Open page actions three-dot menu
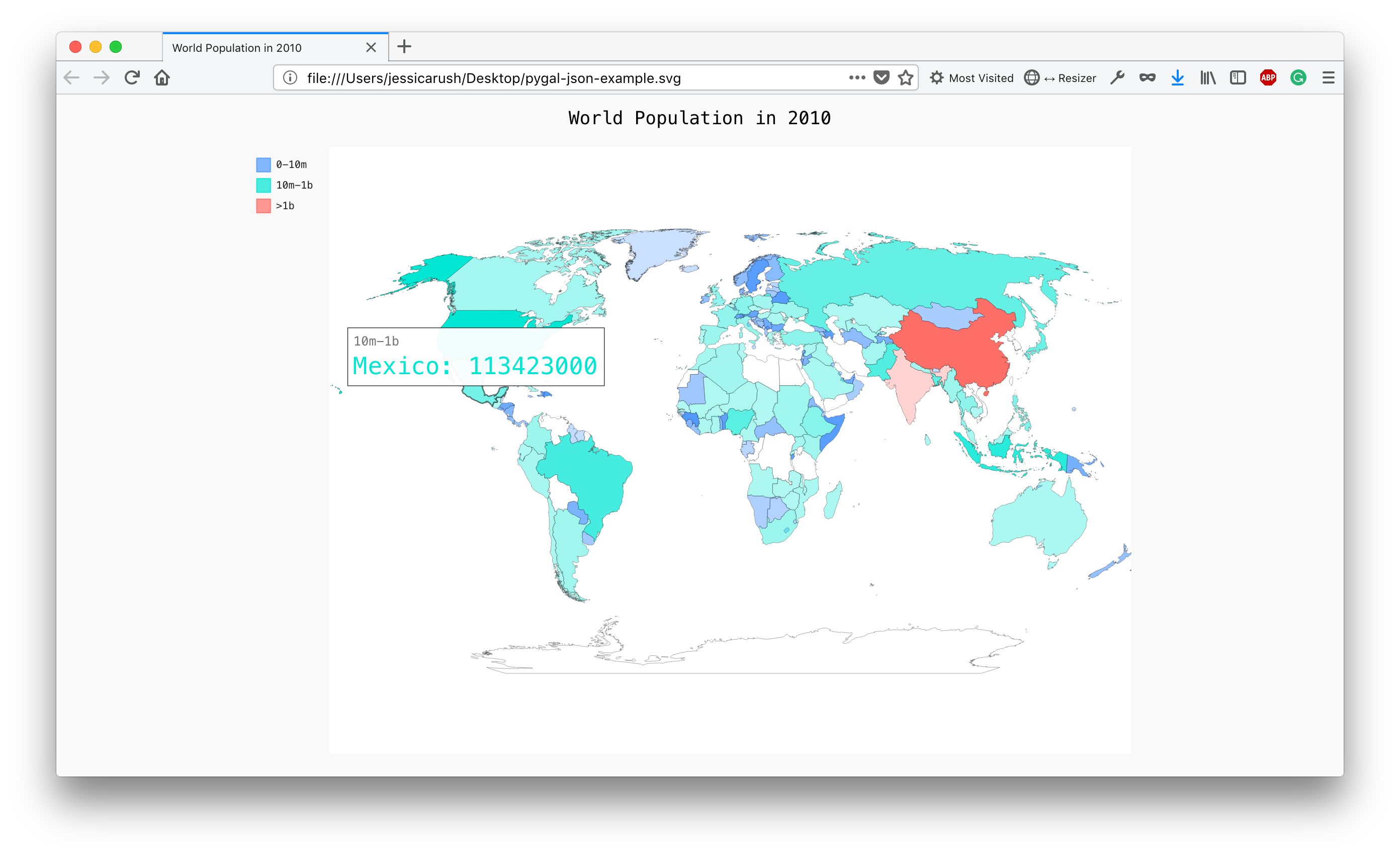 click(857, 78)
